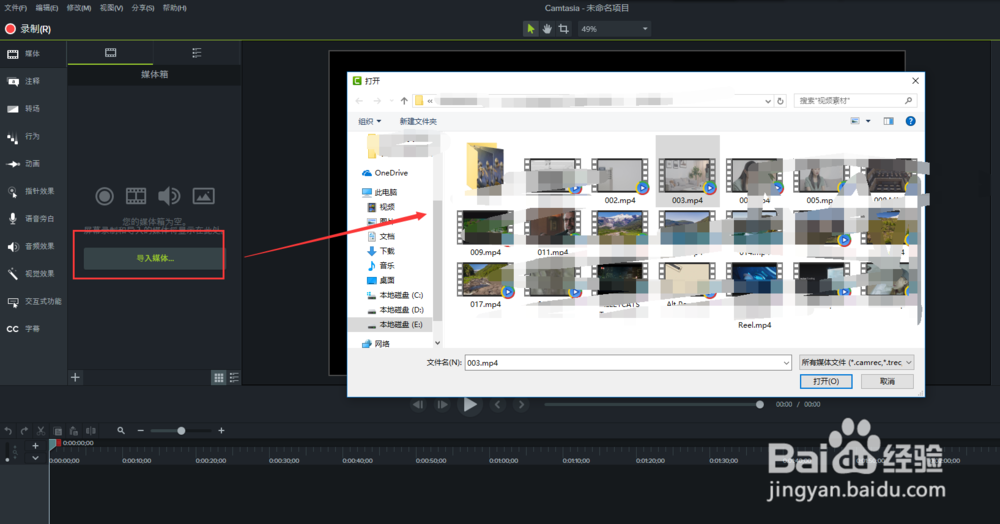Zoom out timeline with the minus button
Screen dimensions: 1000x524
click(x=140, y=431)
